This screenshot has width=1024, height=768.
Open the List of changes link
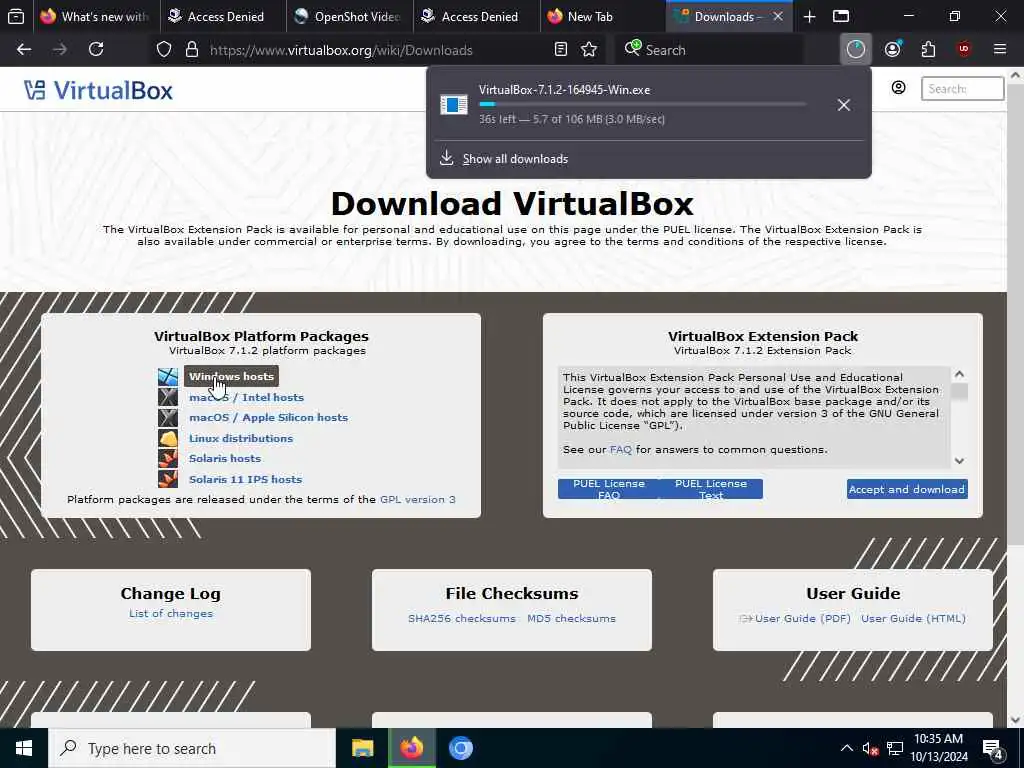coord(170,613)
